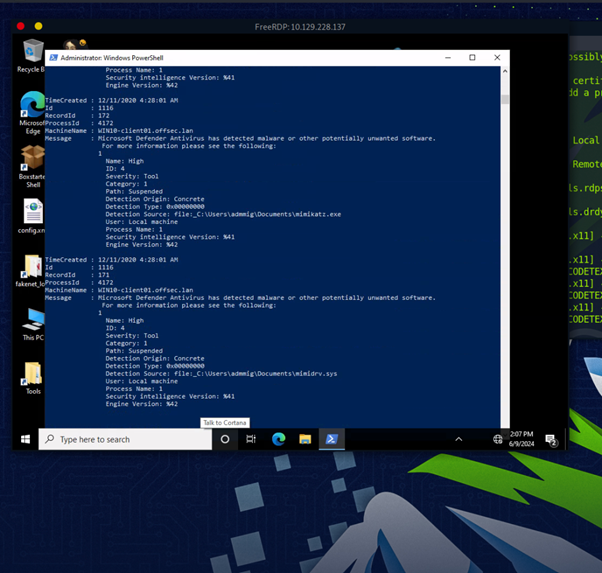This screenshot has width=602, height=573.
Task: Click the mimidrv.sys detection source path
Action: click(255, 374)
